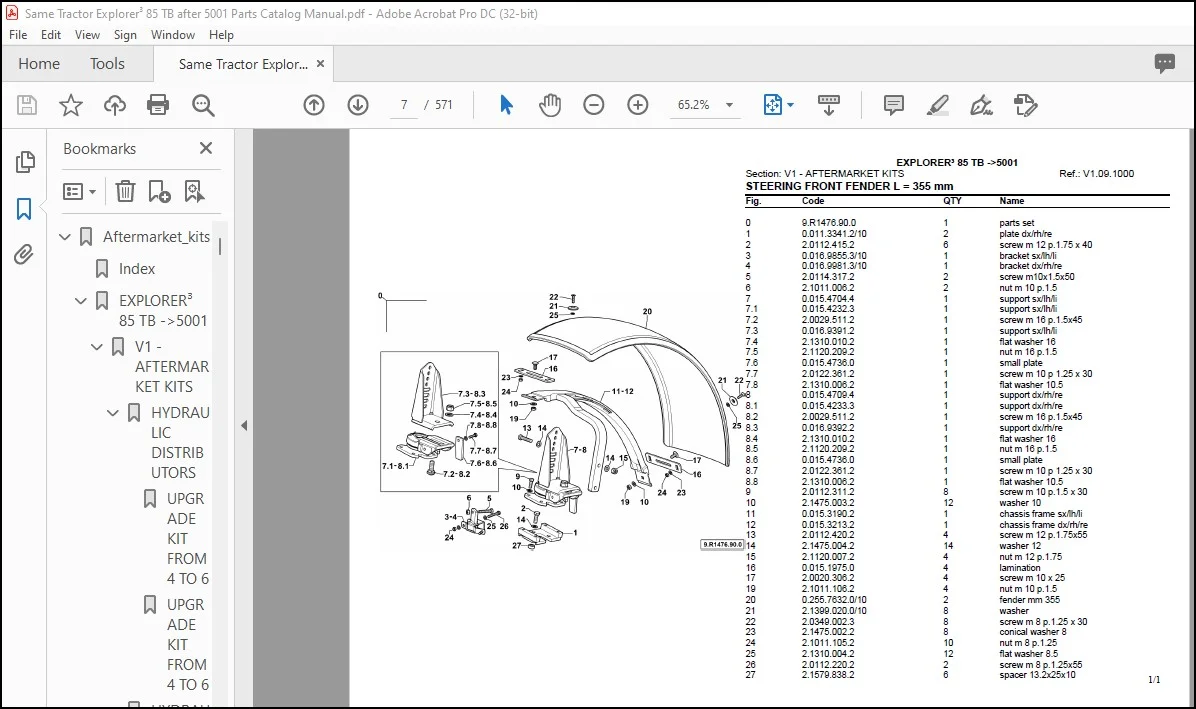Open the Sign document tool
The width and height of the screenshot is (1196, 709).
tap(981, 105)
